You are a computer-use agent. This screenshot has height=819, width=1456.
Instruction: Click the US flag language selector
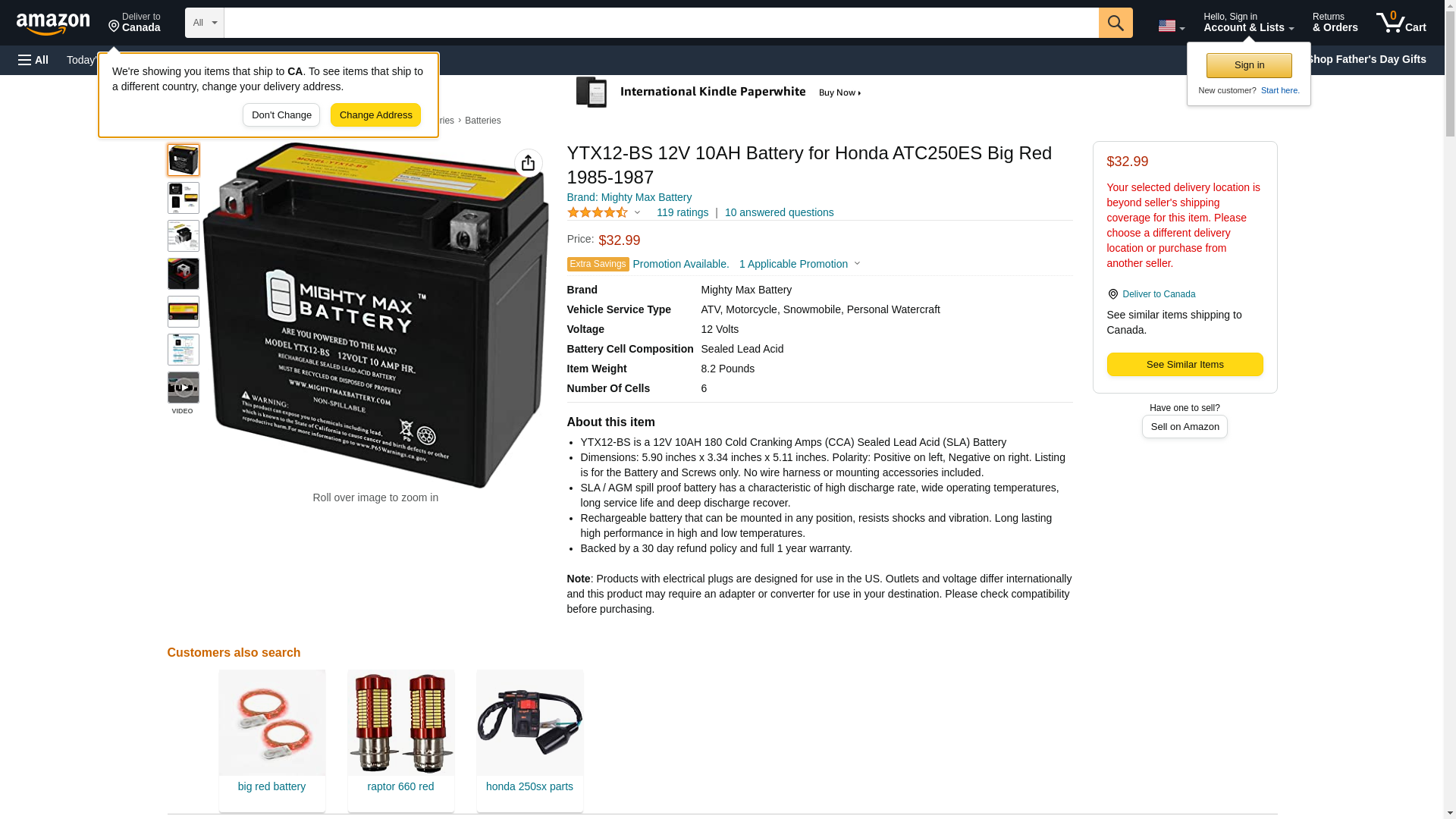pos(1171,26)
